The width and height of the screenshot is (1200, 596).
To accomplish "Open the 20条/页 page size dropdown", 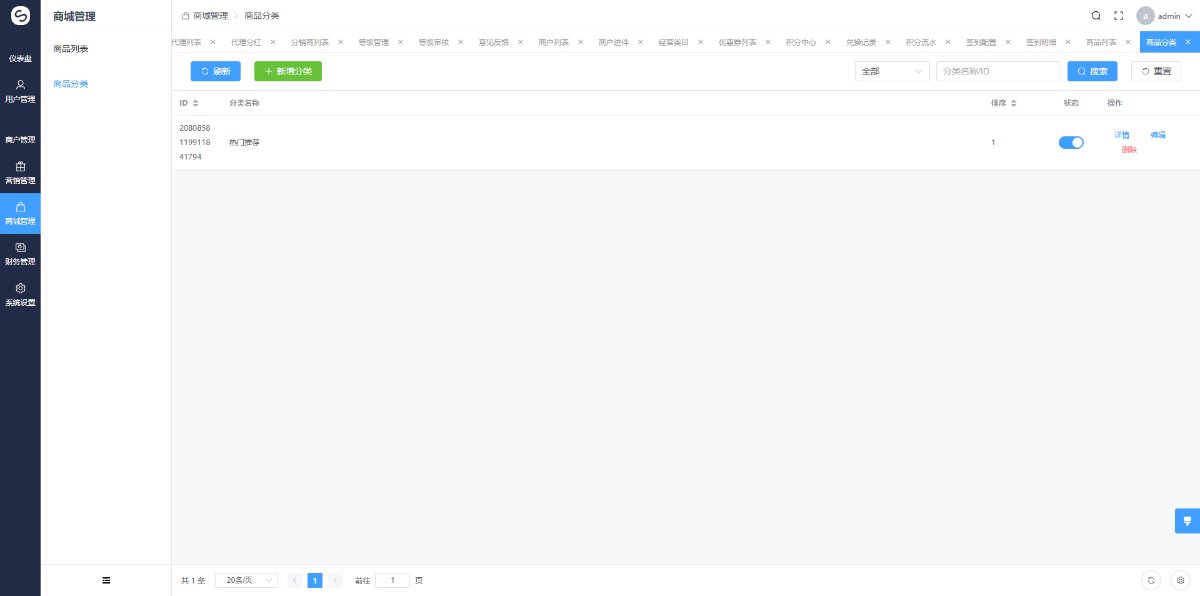I will point(246,580).
